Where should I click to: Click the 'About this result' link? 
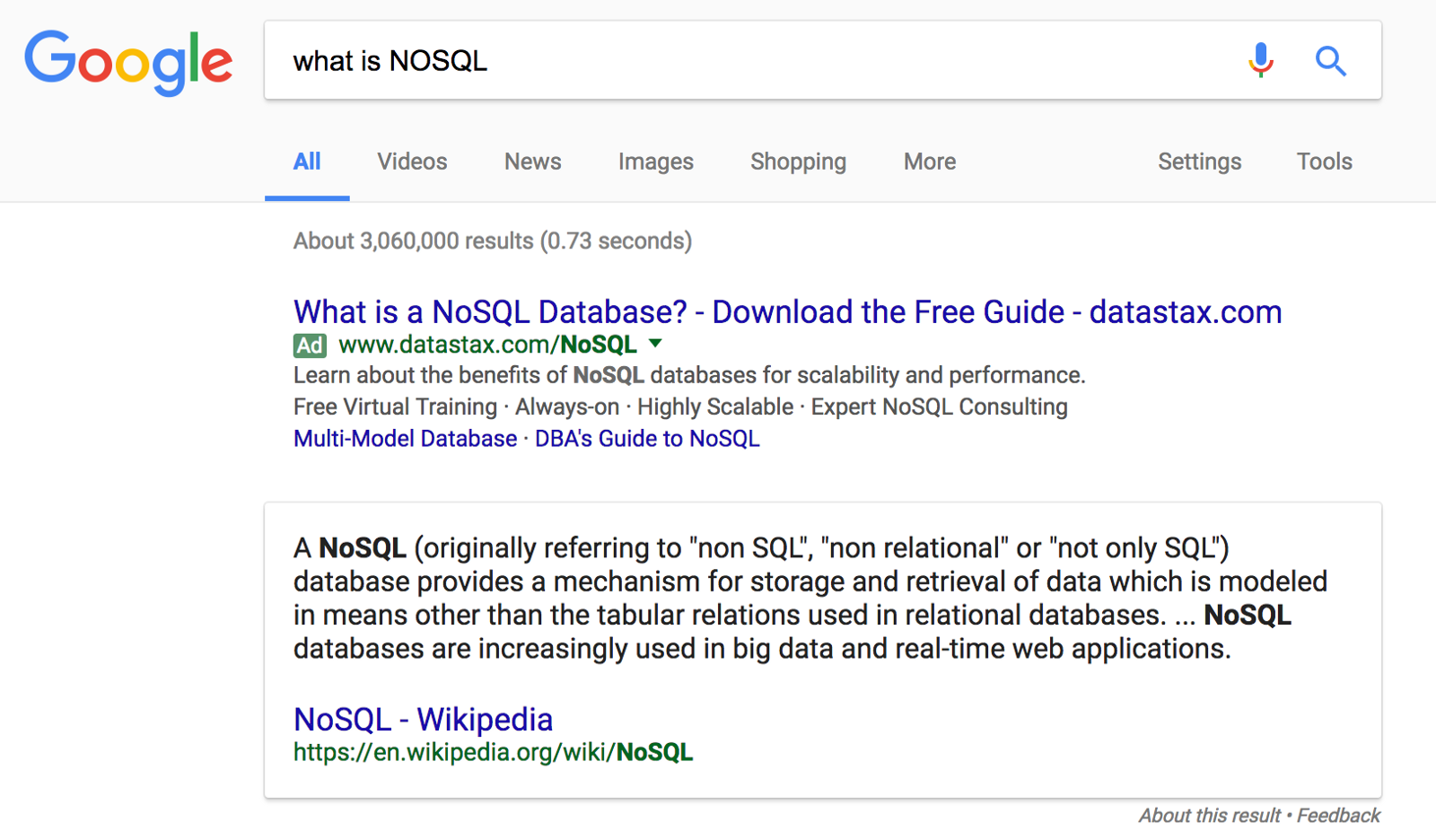[1209, 816]
